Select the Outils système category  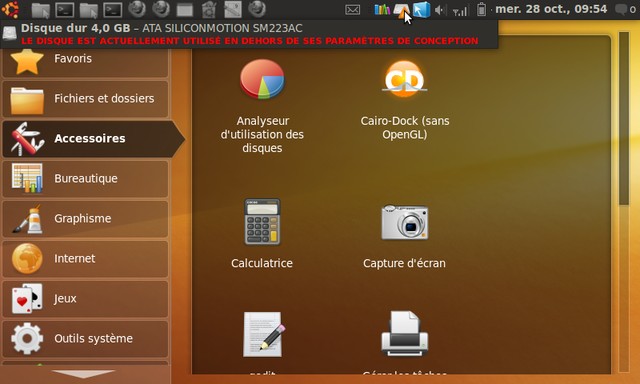point(85,339)
